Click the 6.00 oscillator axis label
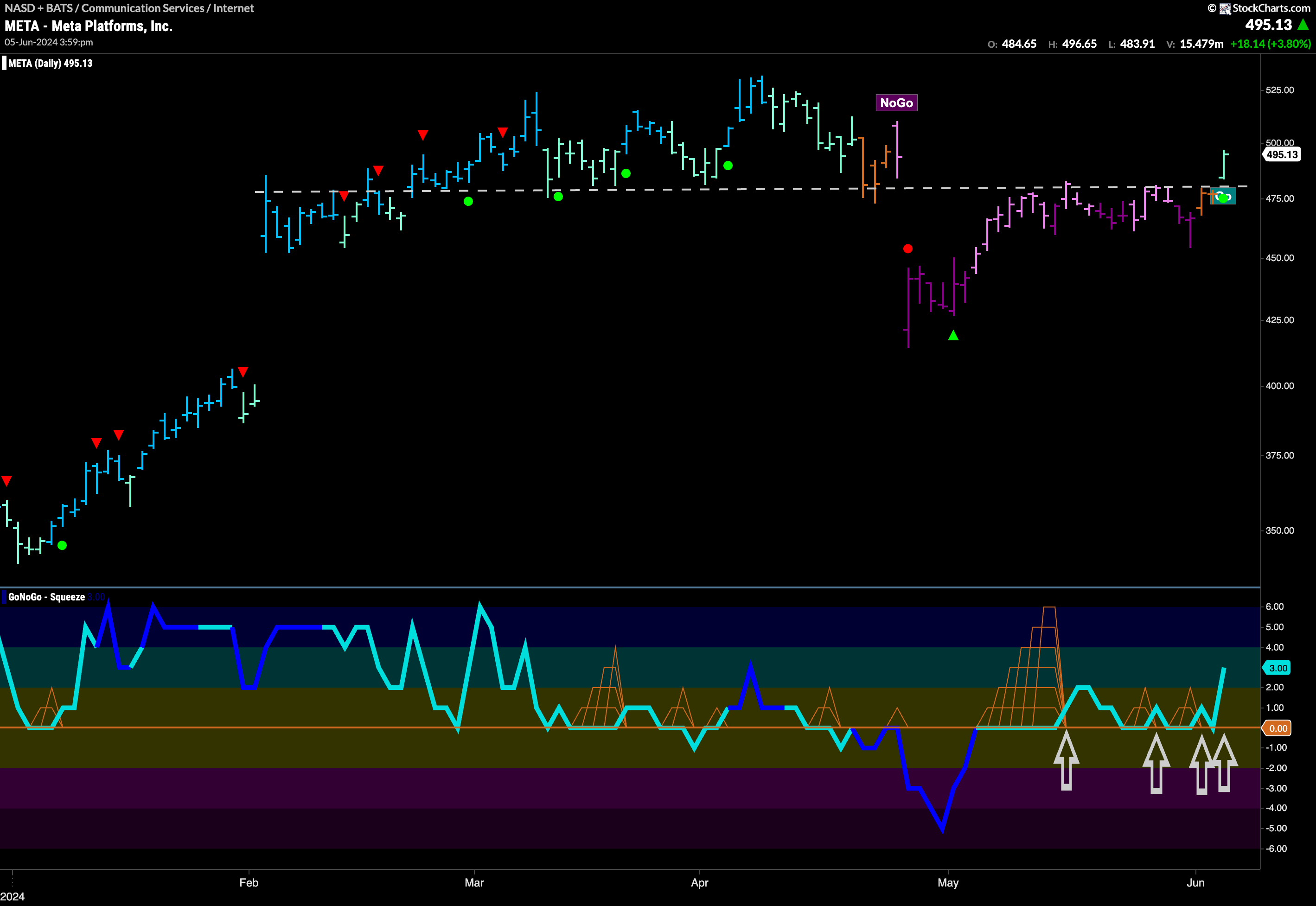Image resolution: width=1316 pixels, height=906 pixels. 1275,607
